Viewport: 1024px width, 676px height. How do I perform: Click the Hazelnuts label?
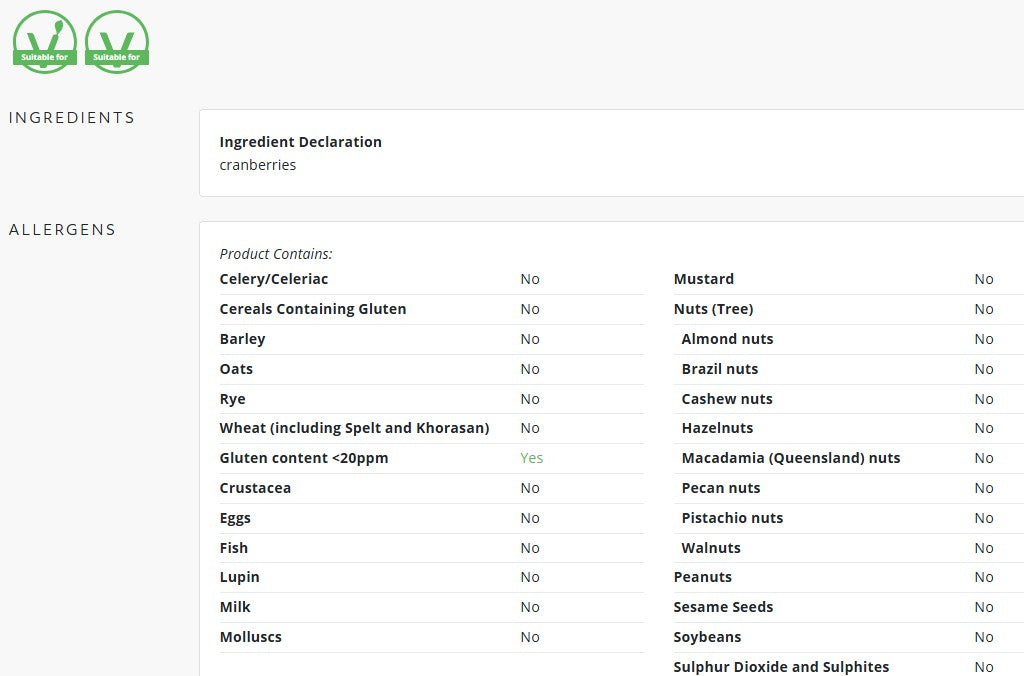pos(717,428)
